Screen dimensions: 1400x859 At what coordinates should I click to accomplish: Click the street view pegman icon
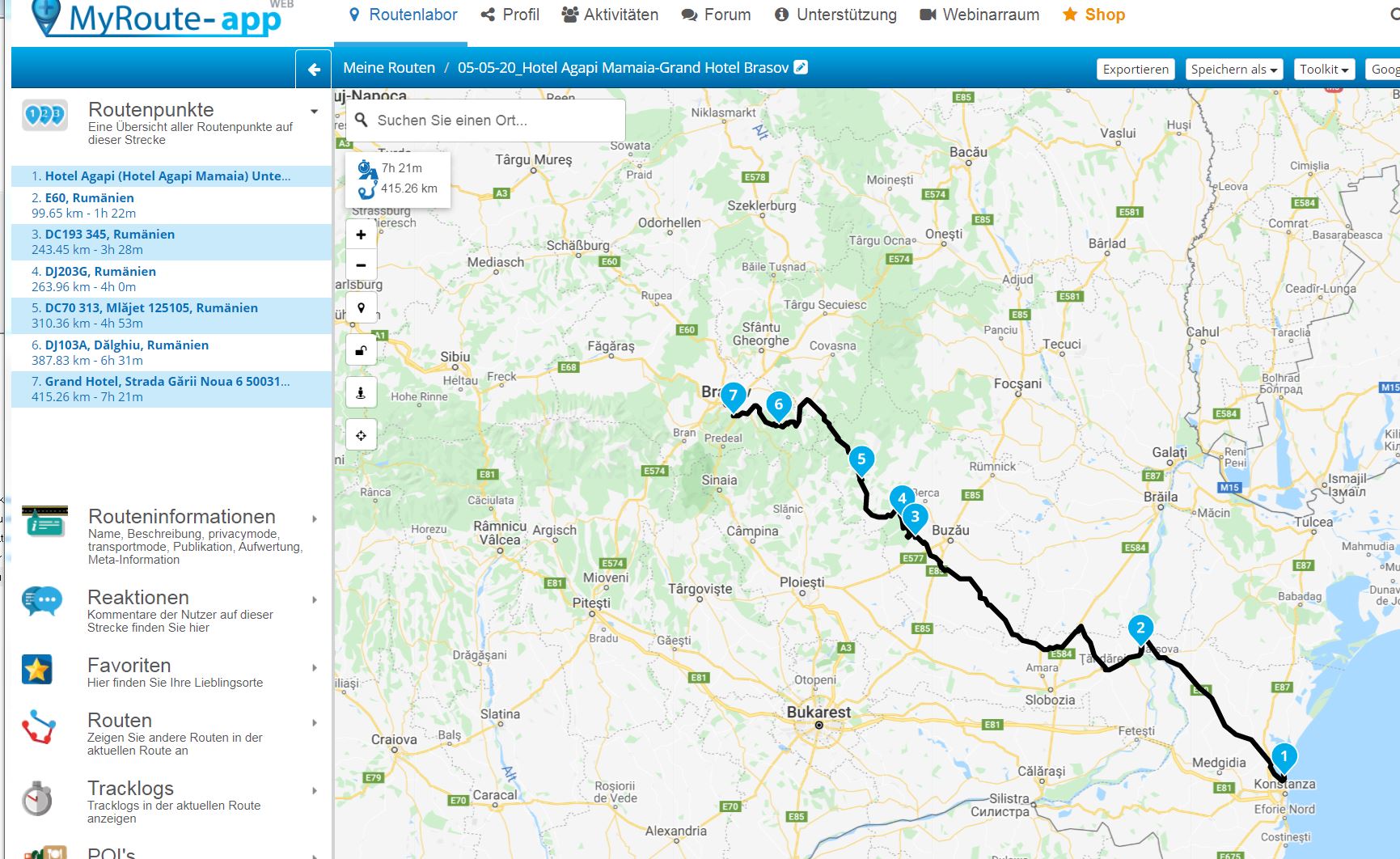tap(361, 393)
